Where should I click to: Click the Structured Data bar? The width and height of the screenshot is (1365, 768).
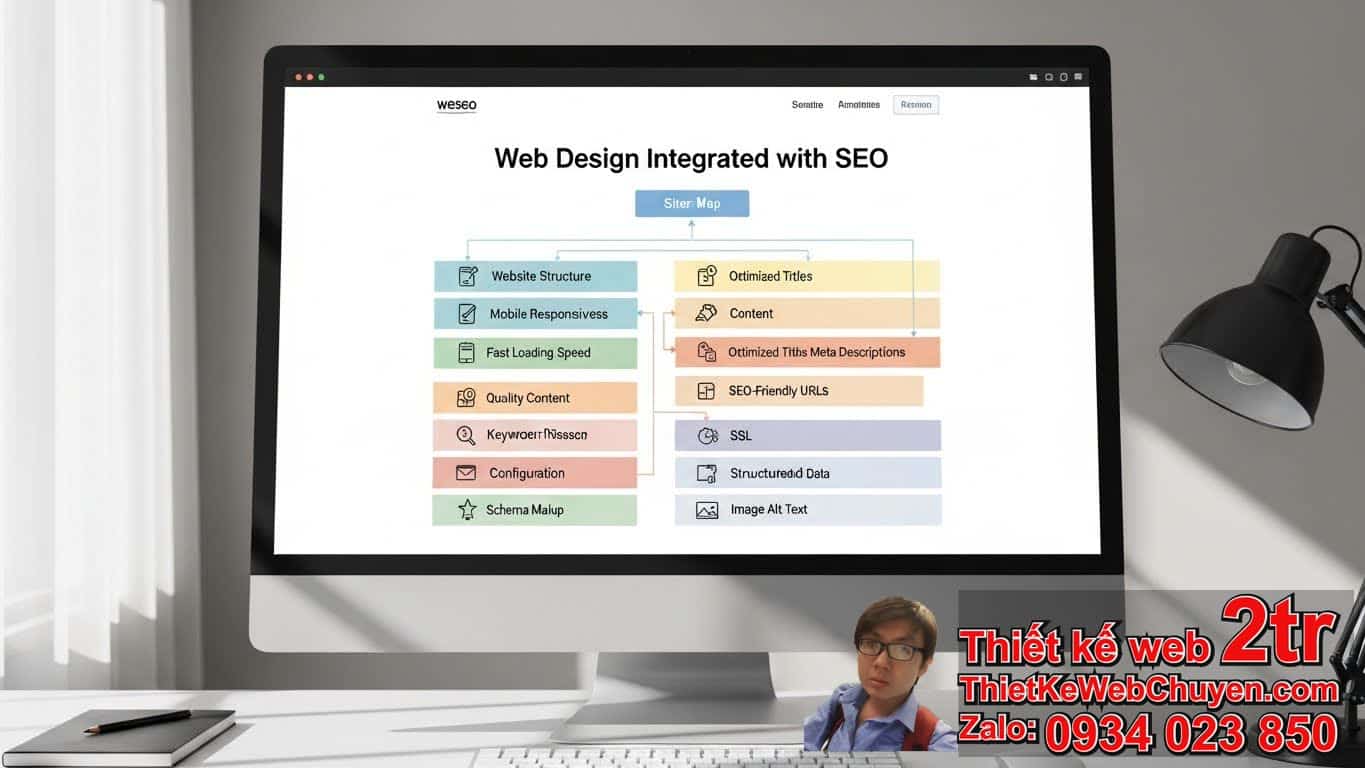click(x=807, y=473)
